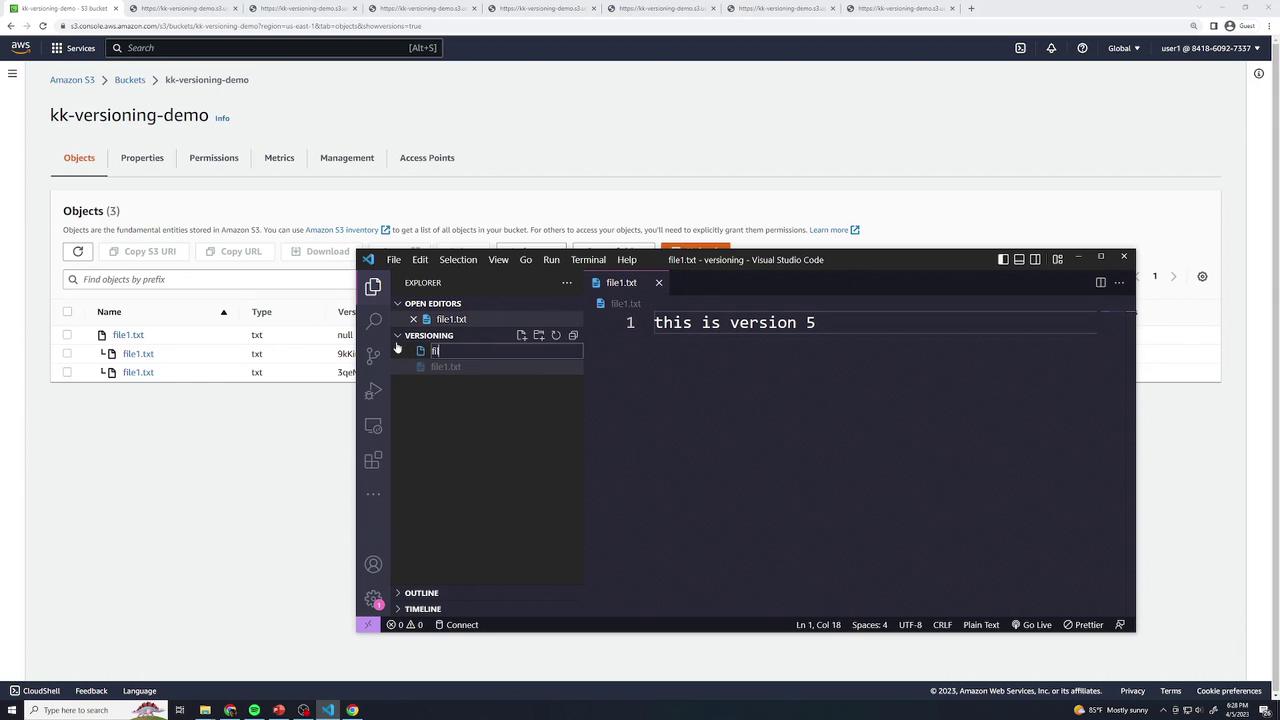Split the VS Code editor right
The height and width of the screenshot is (720, 1280).
coord(1101,283)
